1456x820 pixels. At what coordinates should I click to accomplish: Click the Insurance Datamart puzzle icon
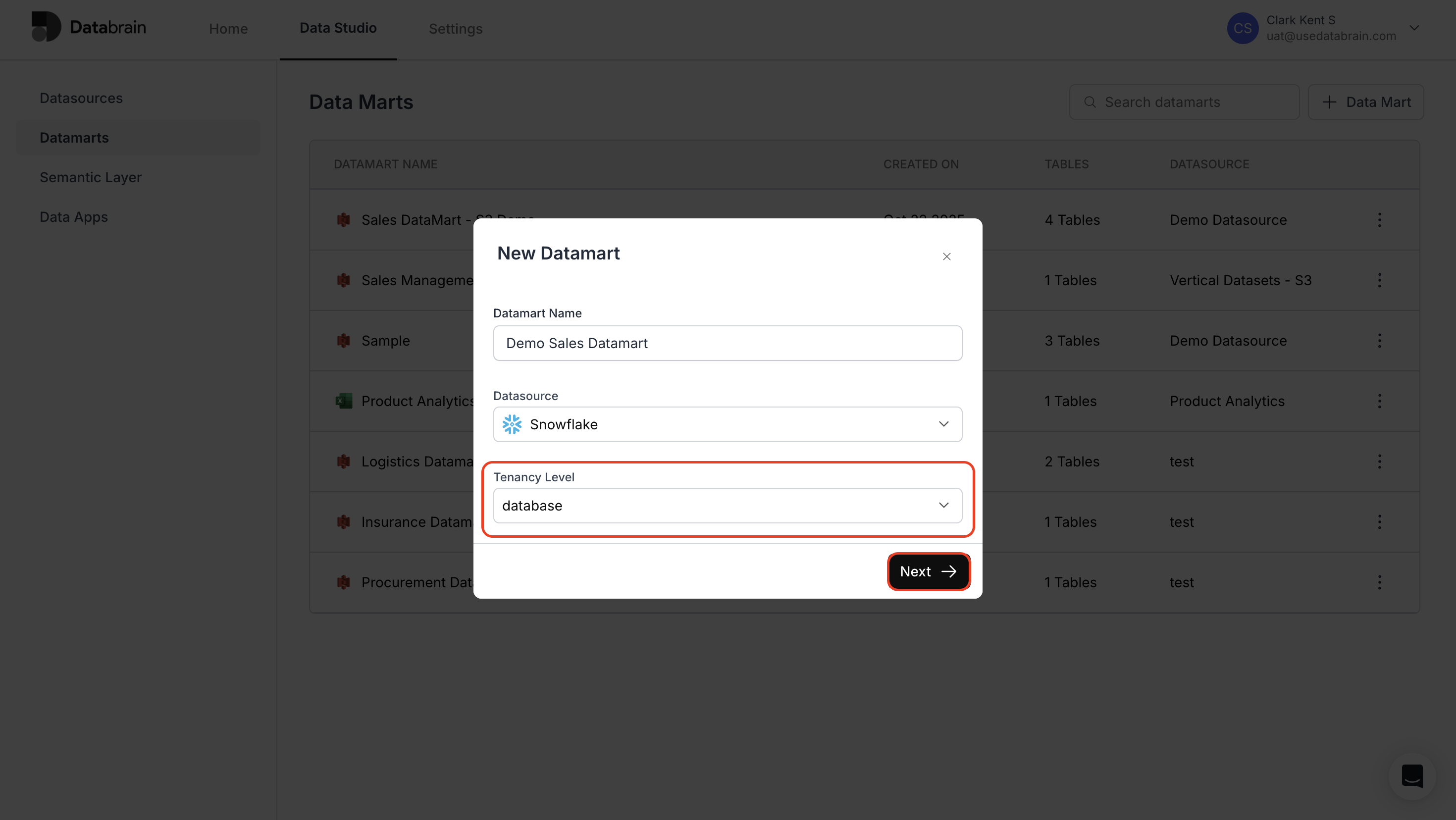[343, 521]
